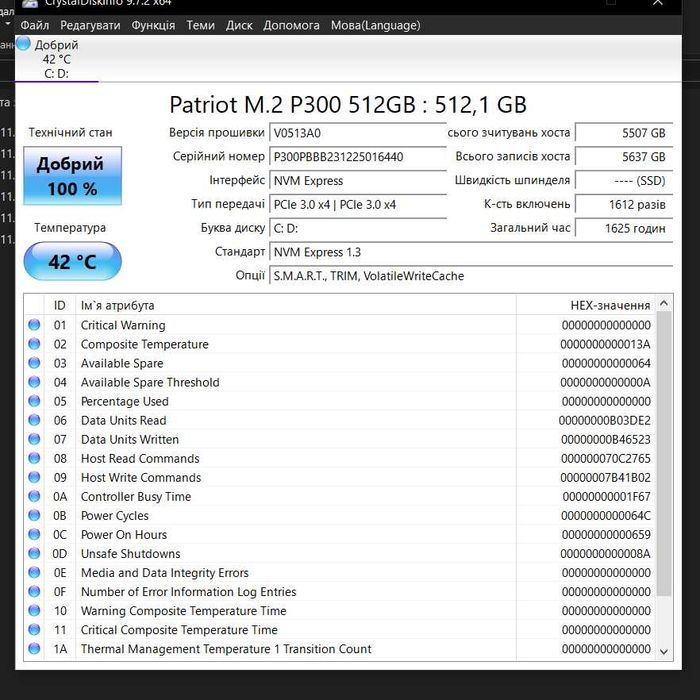Click the firmware version field V0513A0

click(x=358, y=133)
